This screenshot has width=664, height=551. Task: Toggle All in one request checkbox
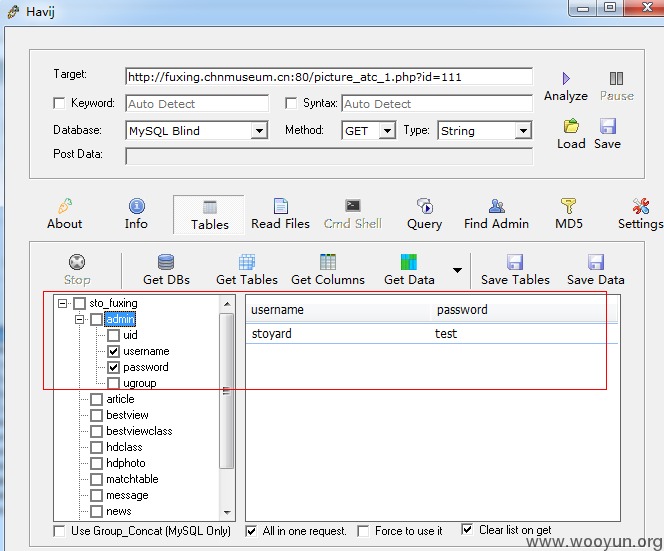pyautogui.click(x=251, y=531)
